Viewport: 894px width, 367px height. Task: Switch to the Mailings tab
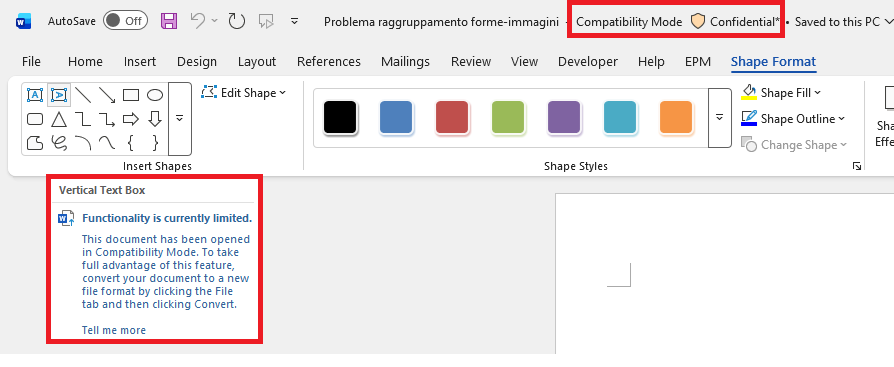click(x=405, y=62)
